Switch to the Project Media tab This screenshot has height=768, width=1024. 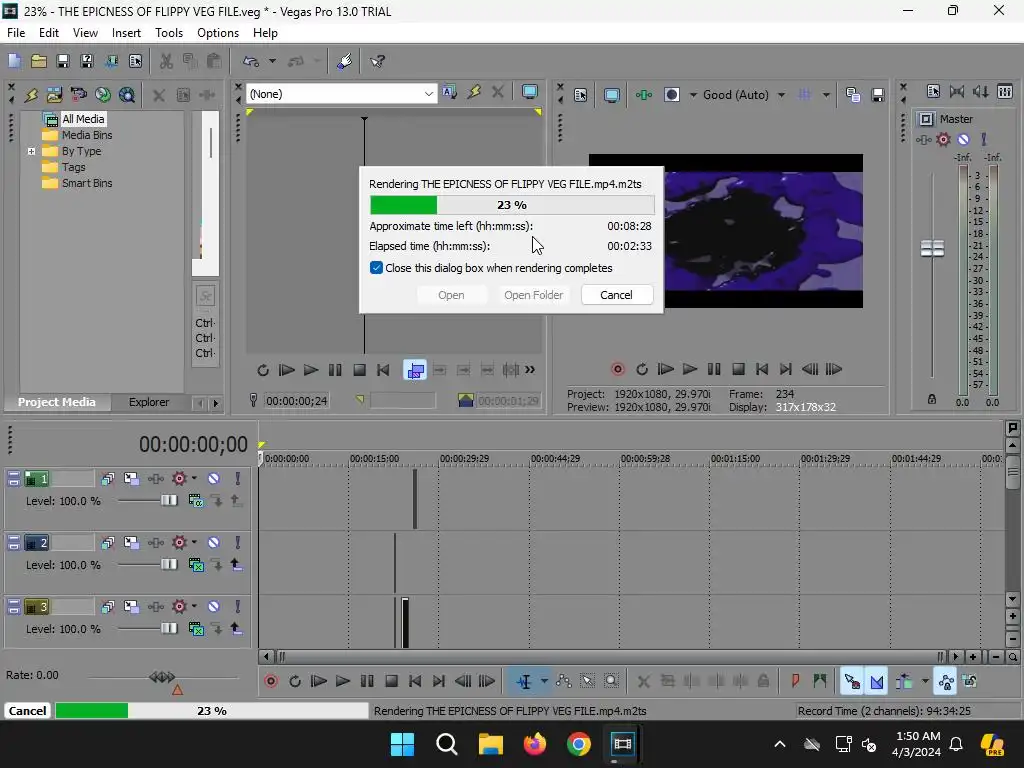point(57,402)
